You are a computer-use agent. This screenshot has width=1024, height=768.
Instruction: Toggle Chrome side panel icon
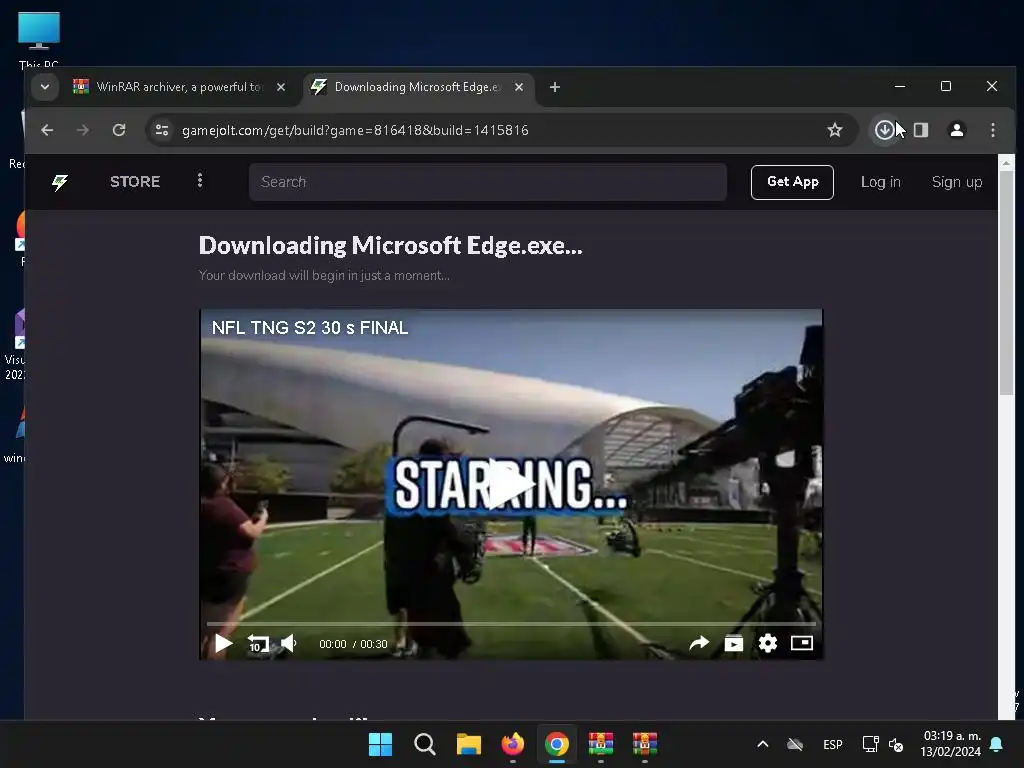(921, 130)
